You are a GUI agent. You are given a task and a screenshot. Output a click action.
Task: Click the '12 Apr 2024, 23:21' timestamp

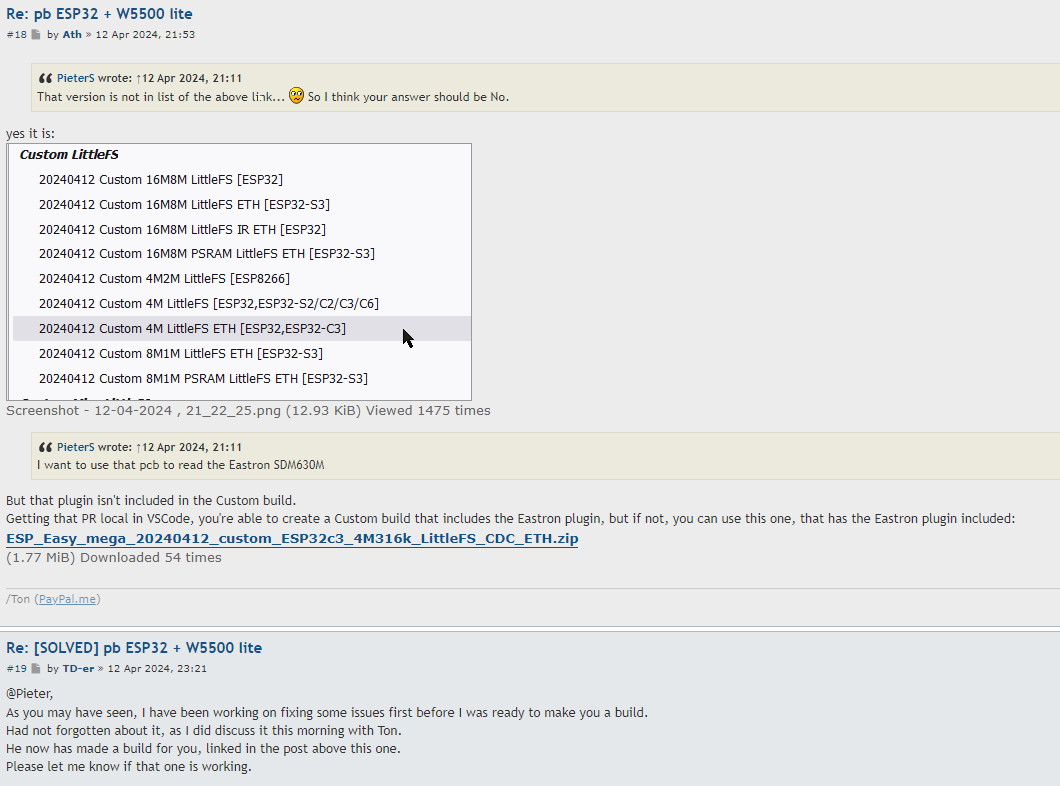(157, 668)
